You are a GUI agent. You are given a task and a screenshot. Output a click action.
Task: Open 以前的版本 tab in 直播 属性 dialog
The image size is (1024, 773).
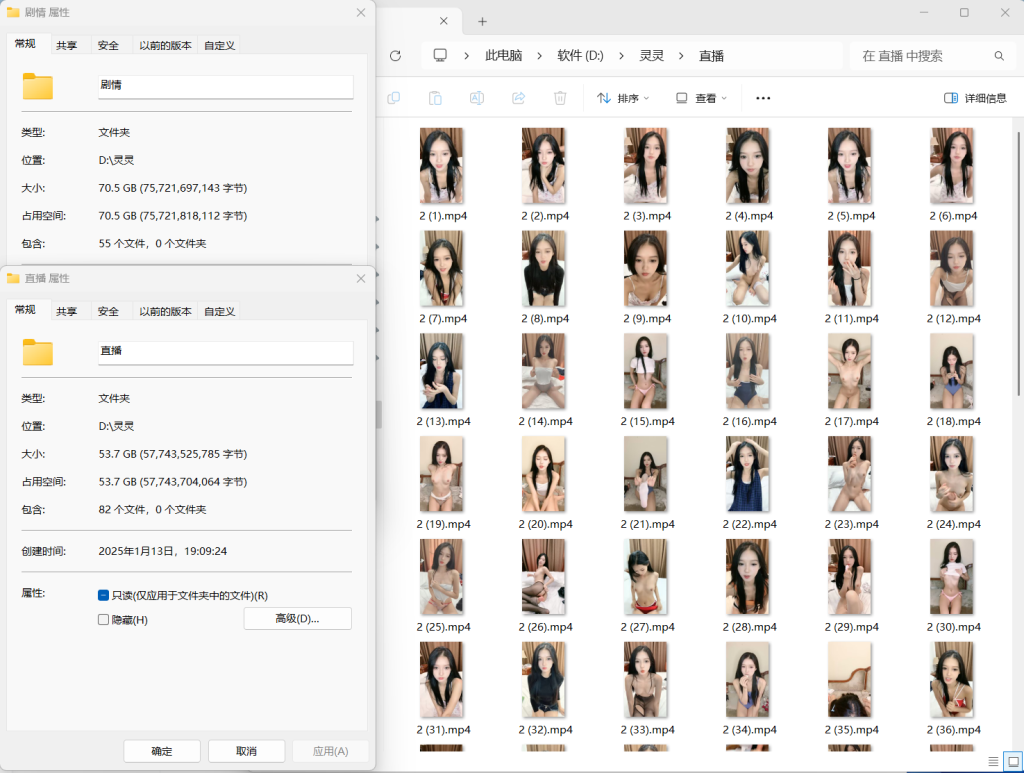(165, 312)
